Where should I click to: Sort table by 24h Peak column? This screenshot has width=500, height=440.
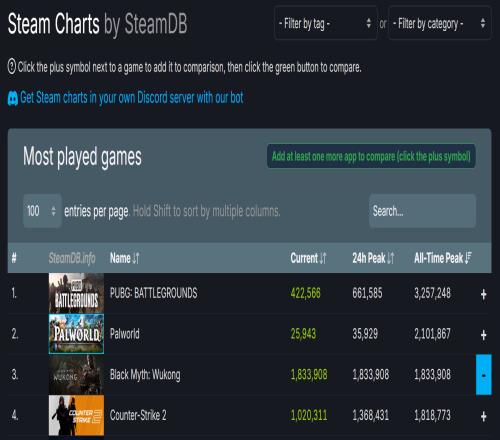tap(373, 258)
